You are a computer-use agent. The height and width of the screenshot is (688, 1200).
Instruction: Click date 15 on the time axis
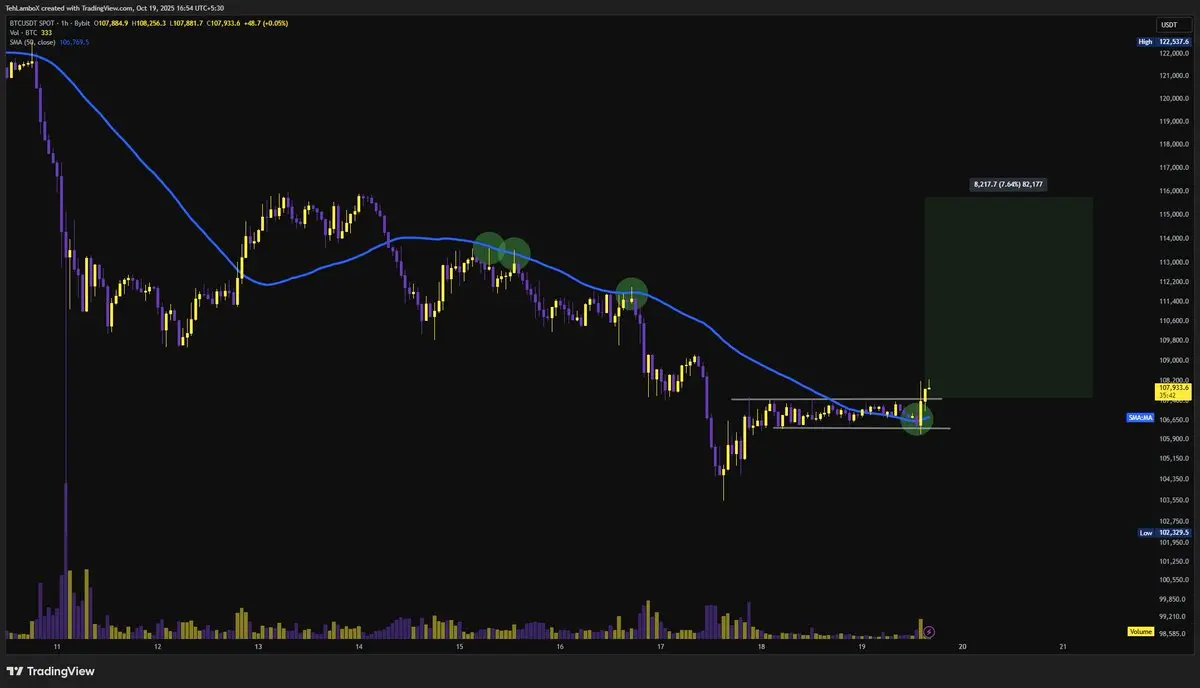[460, 647]
